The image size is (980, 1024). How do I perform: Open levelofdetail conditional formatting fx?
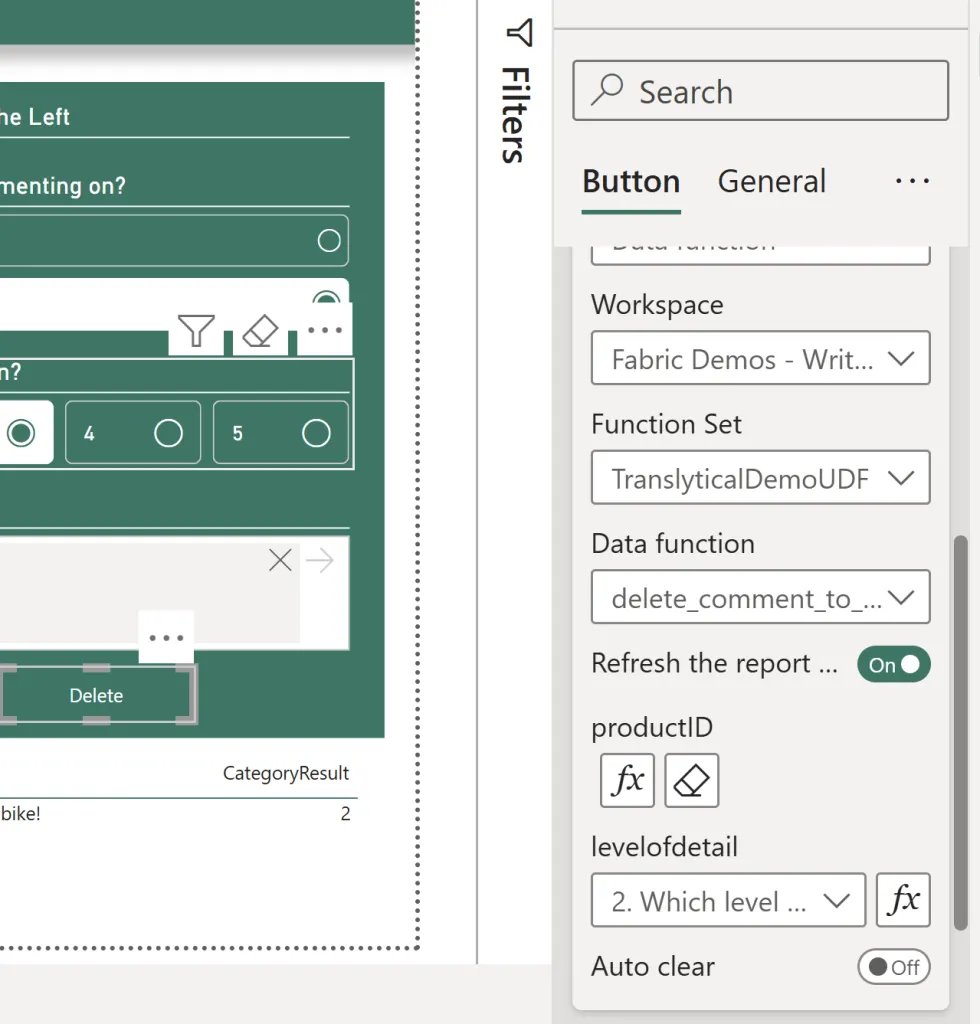click(x=904, y=900)
